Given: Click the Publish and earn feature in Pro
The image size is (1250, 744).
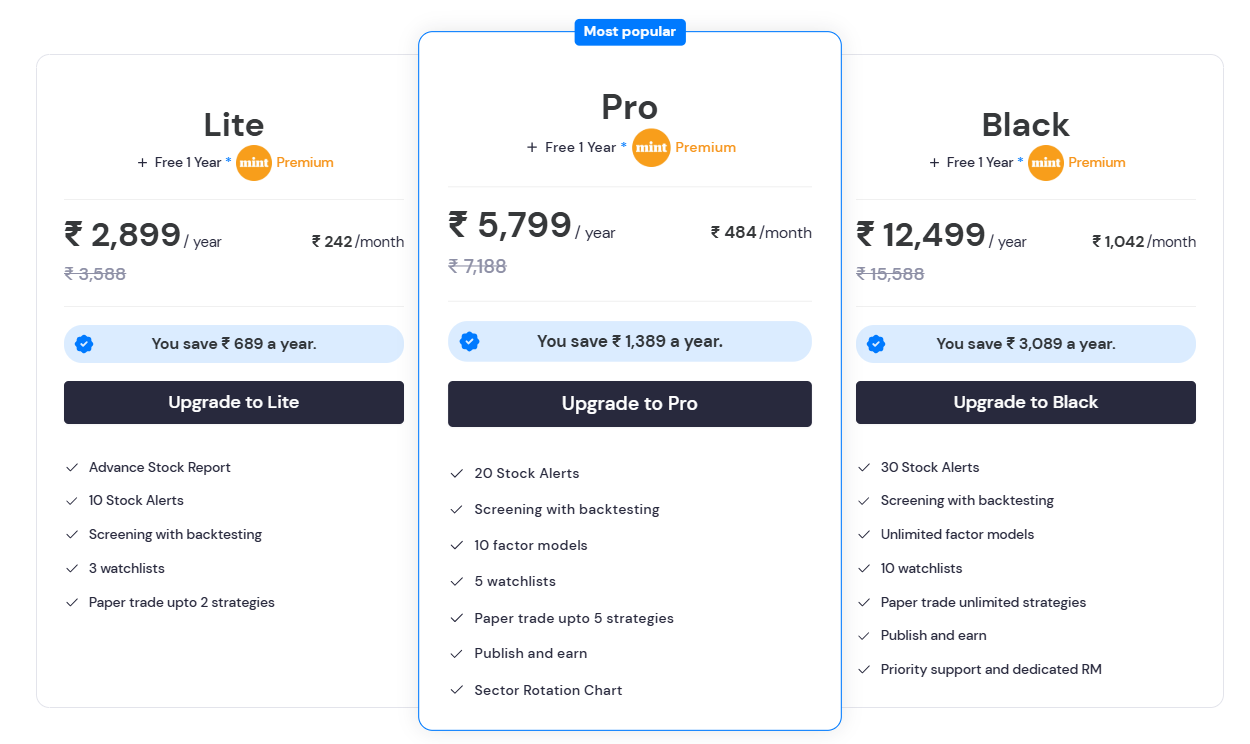Looking at the screenshot, I should (531, 653).
